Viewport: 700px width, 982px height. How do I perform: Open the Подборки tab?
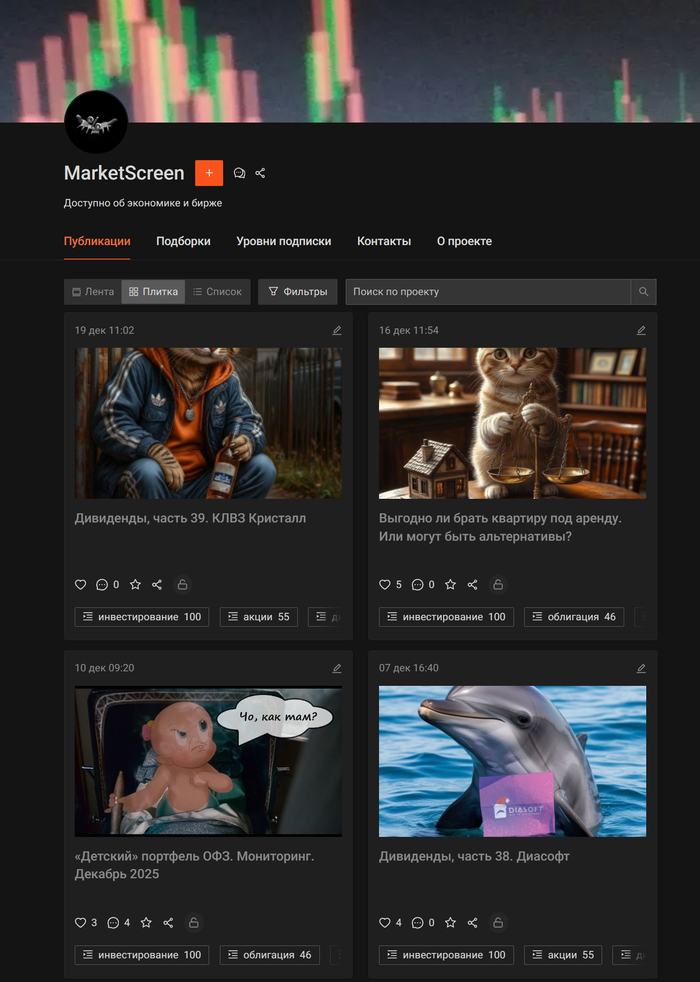(183, 241)
